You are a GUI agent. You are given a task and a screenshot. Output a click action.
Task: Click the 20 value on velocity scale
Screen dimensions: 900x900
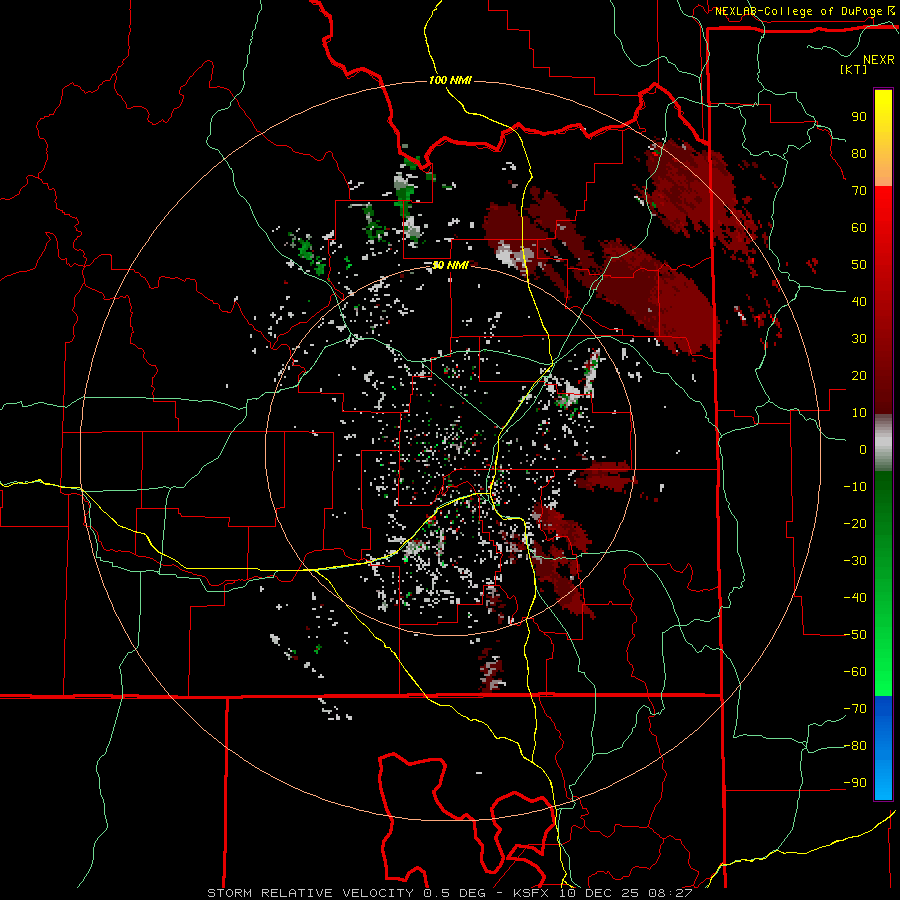[x=859, y=375]
